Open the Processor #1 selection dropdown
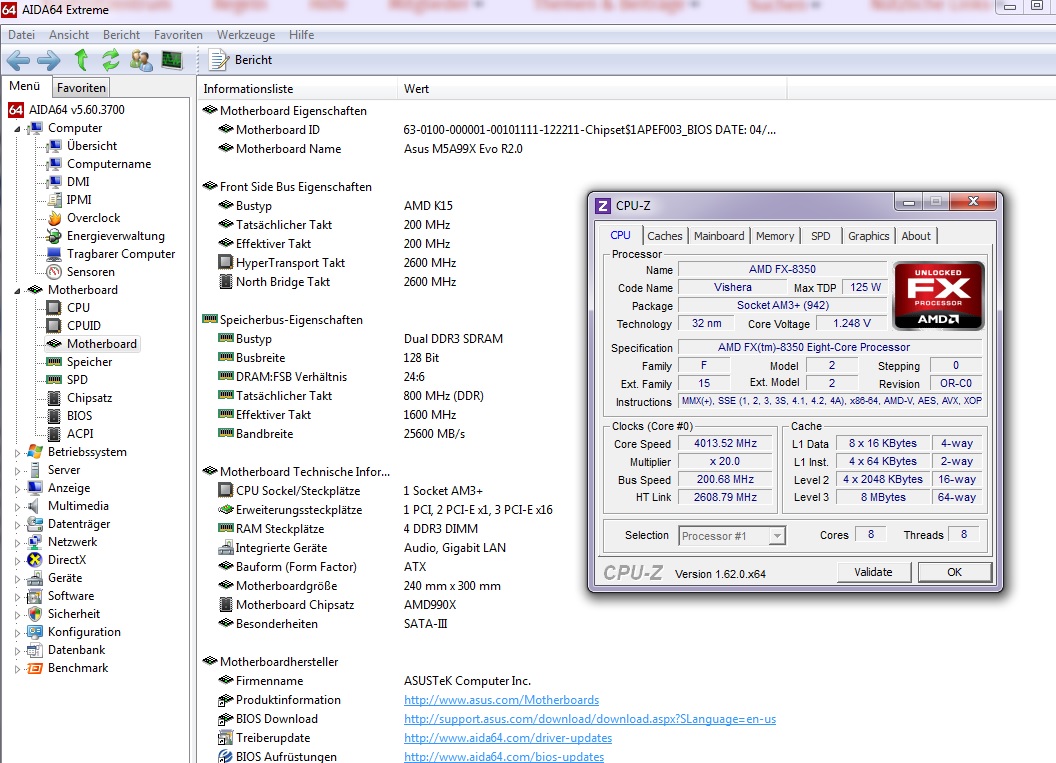This screenshot has width=1056, height=763. [731, 536]
